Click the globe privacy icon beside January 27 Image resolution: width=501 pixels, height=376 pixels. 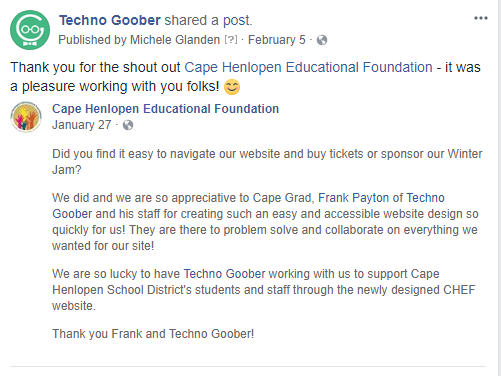128,125
